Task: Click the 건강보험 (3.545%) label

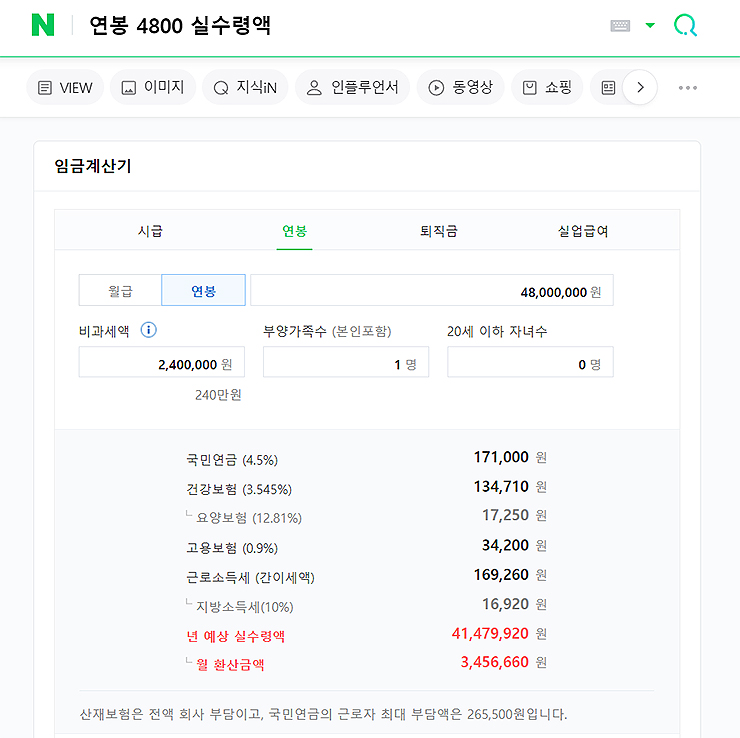Action: point(239,489)
